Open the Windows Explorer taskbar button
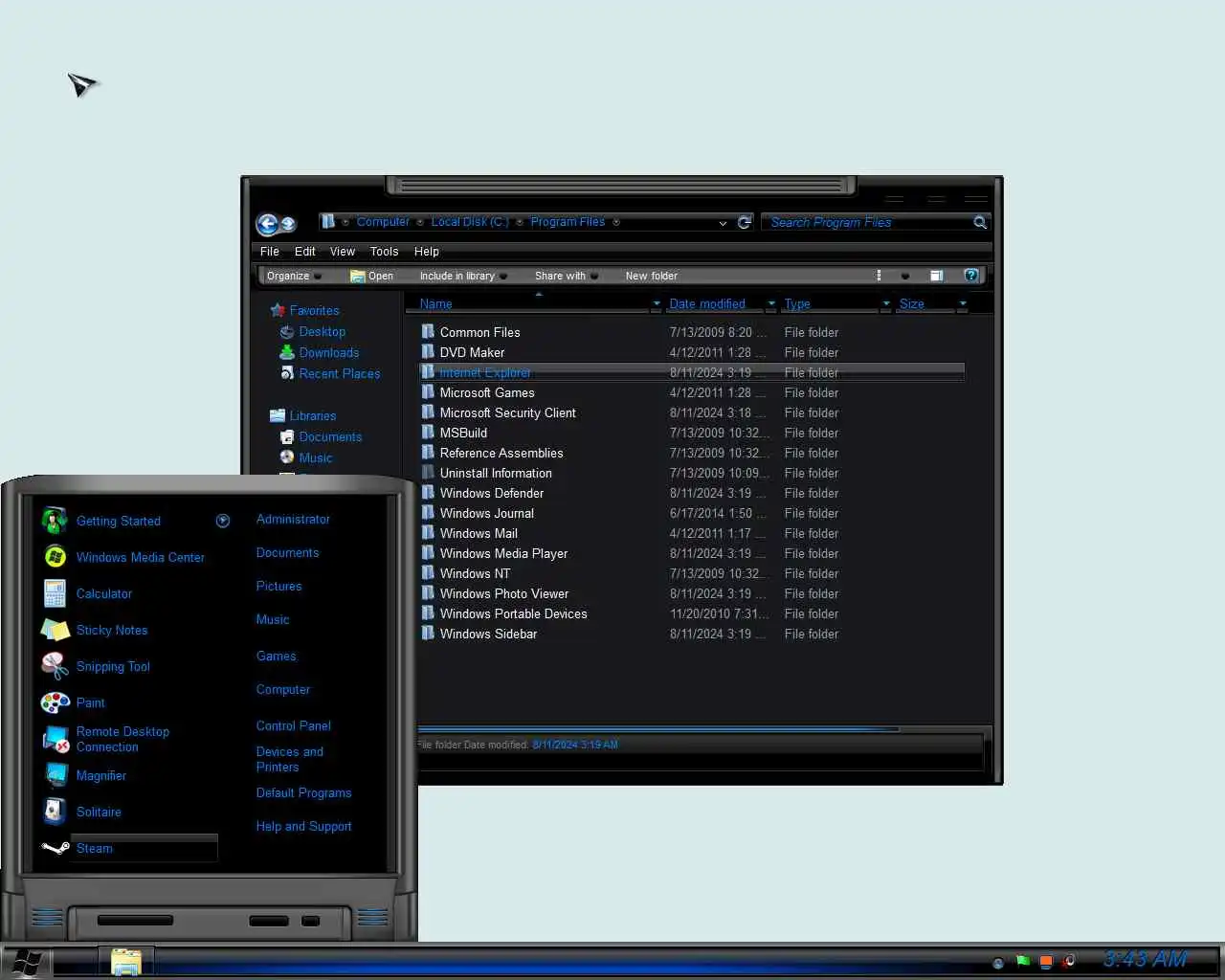1225x980 pixels. click(125, 961)
